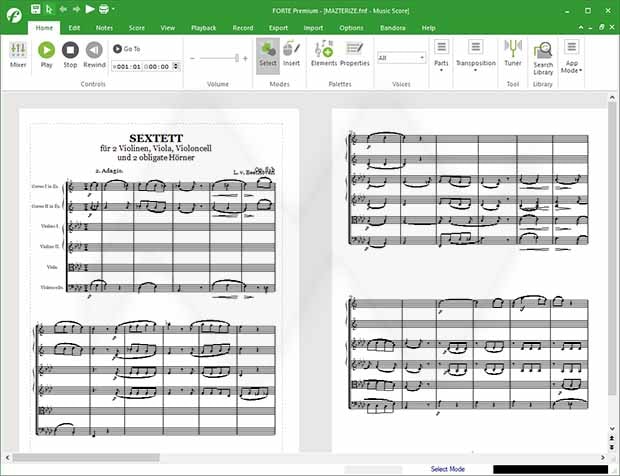Click the horizontal scrollbar right arrow
The image size is (620, 476).
(603, 457)
